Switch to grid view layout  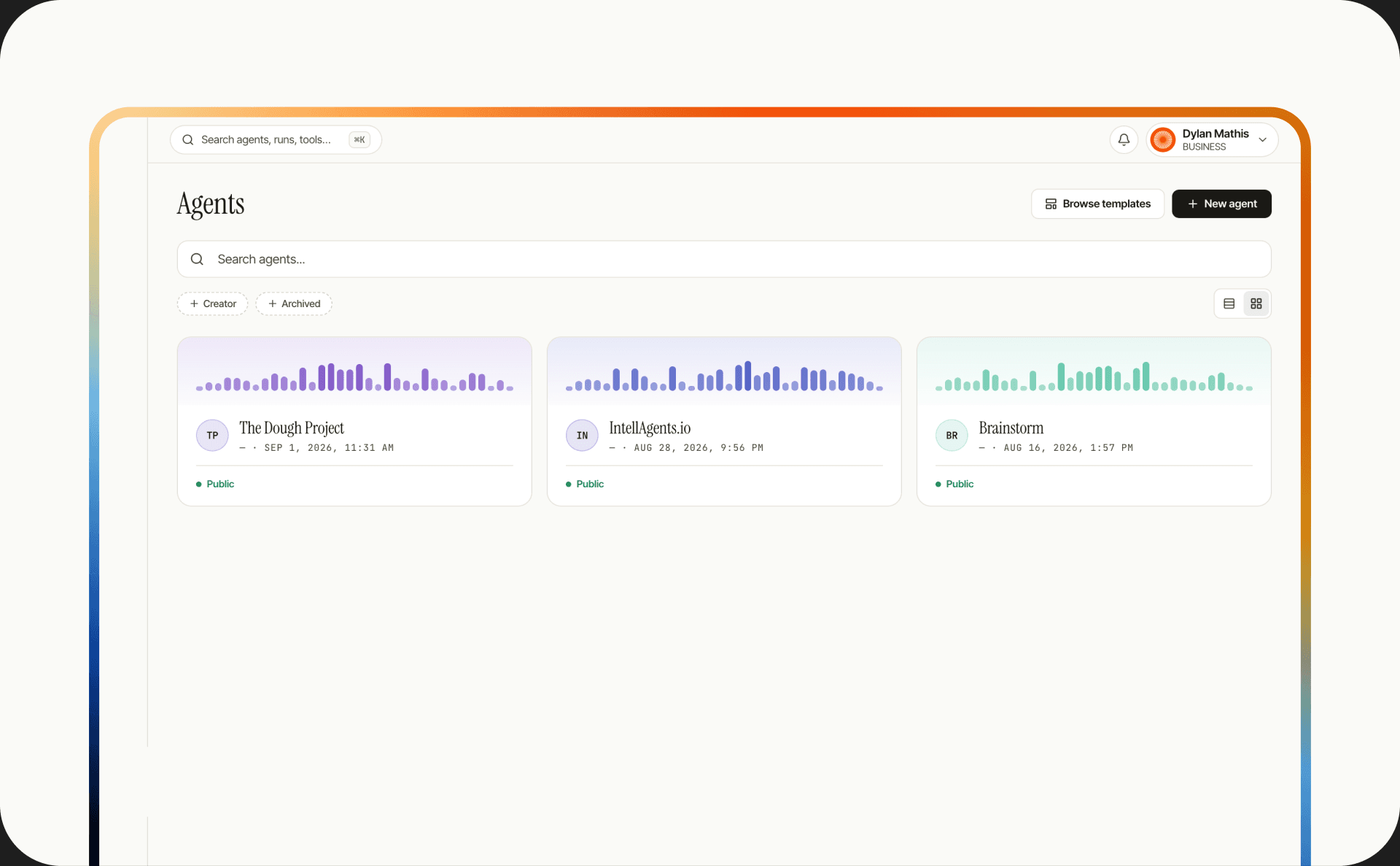click(1256, 304)
